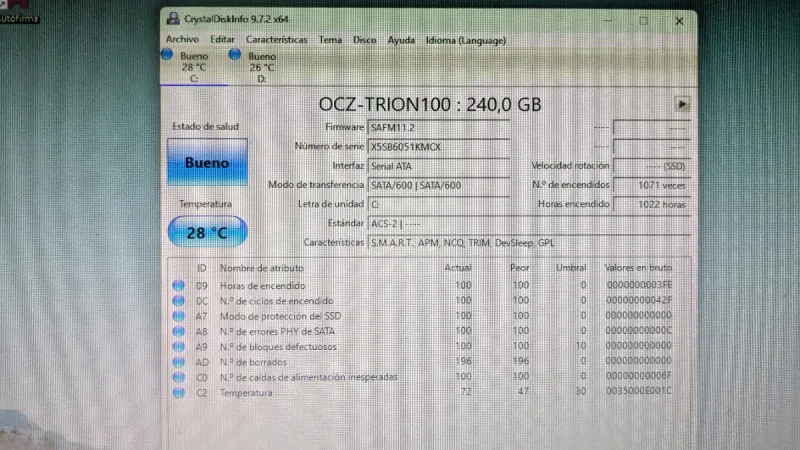
Task: Click the Estándar field ACS-2
Action: pos(529,223)
